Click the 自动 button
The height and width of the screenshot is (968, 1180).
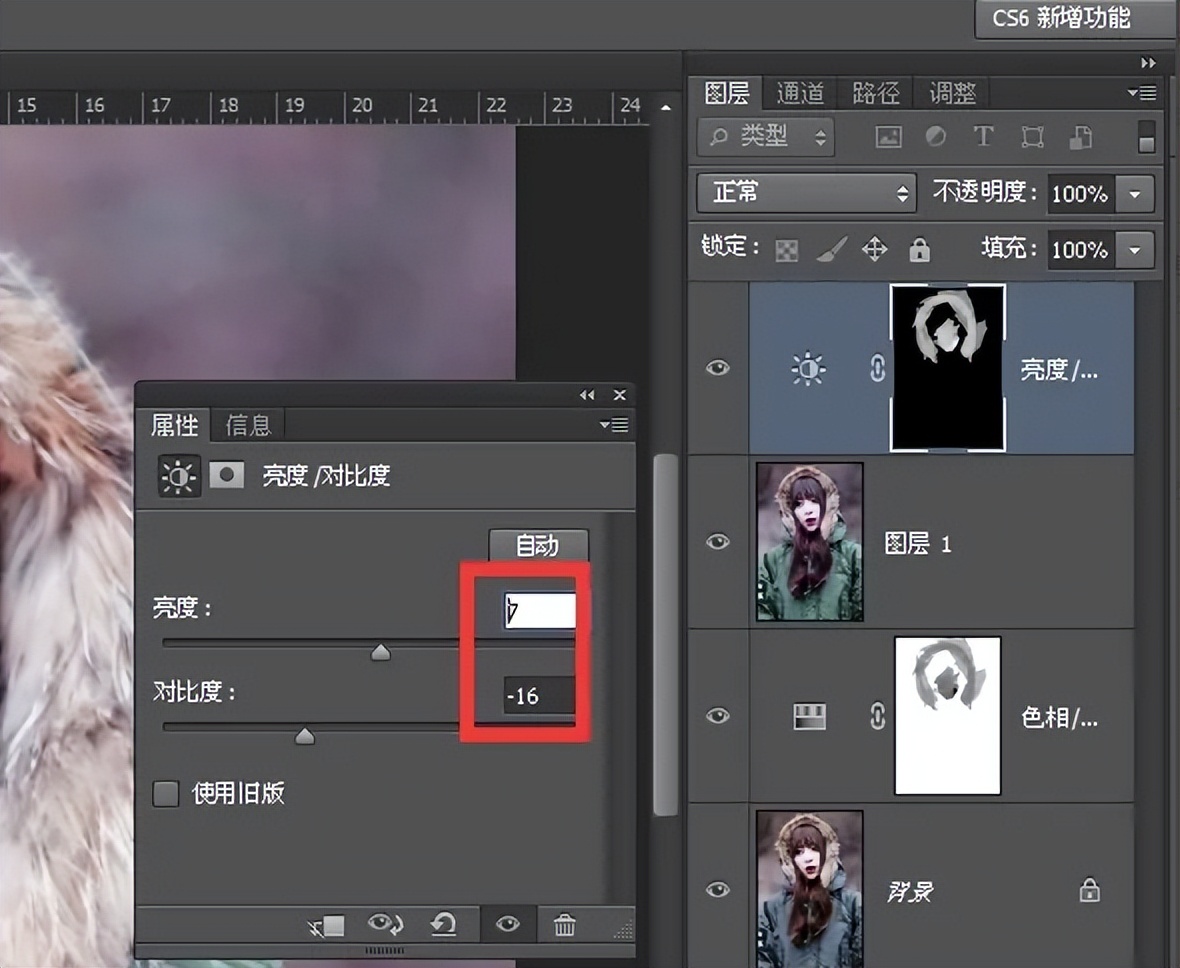point(538,545)
